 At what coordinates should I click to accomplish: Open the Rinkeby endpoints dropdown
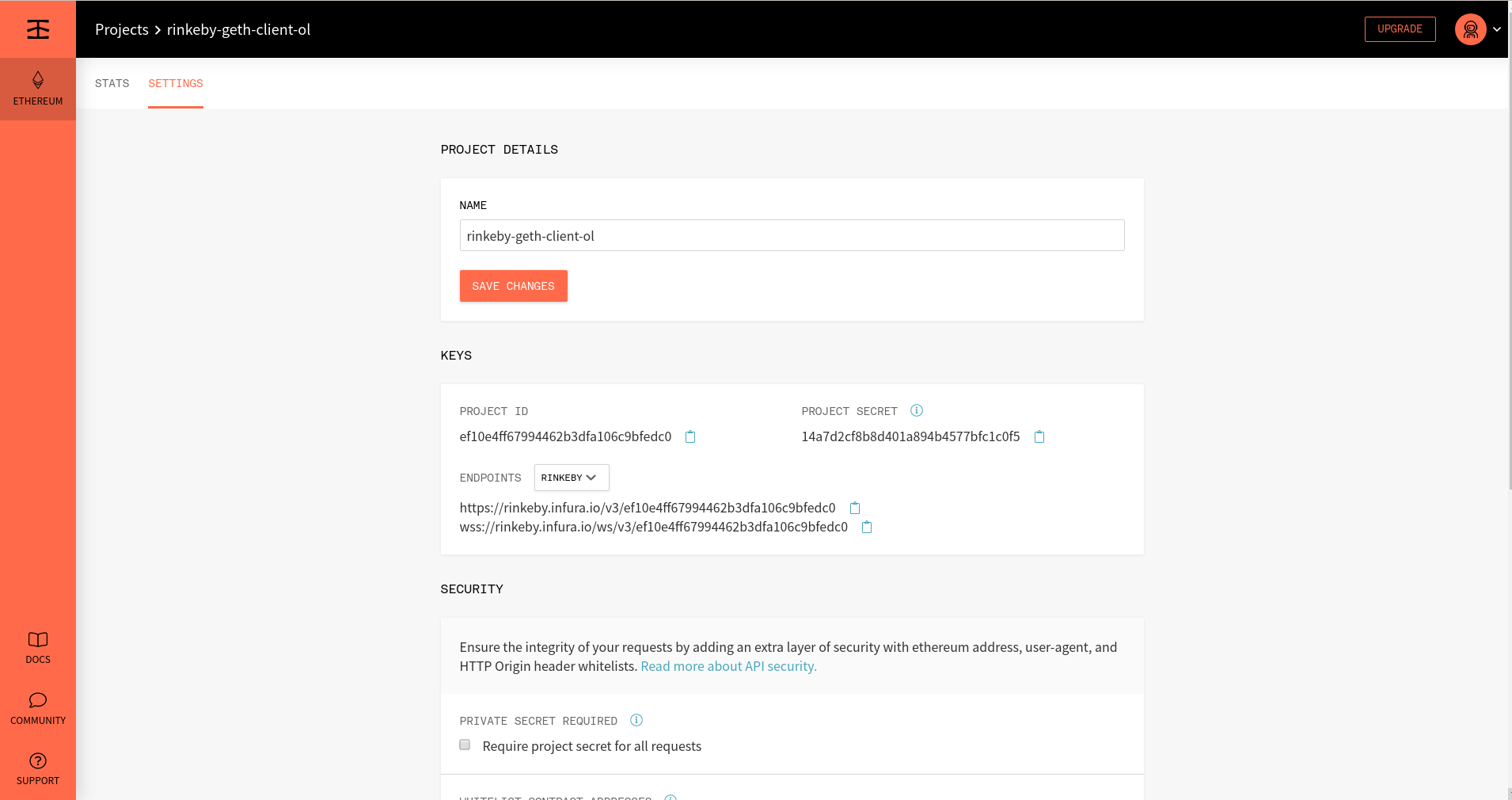(572, 478)
